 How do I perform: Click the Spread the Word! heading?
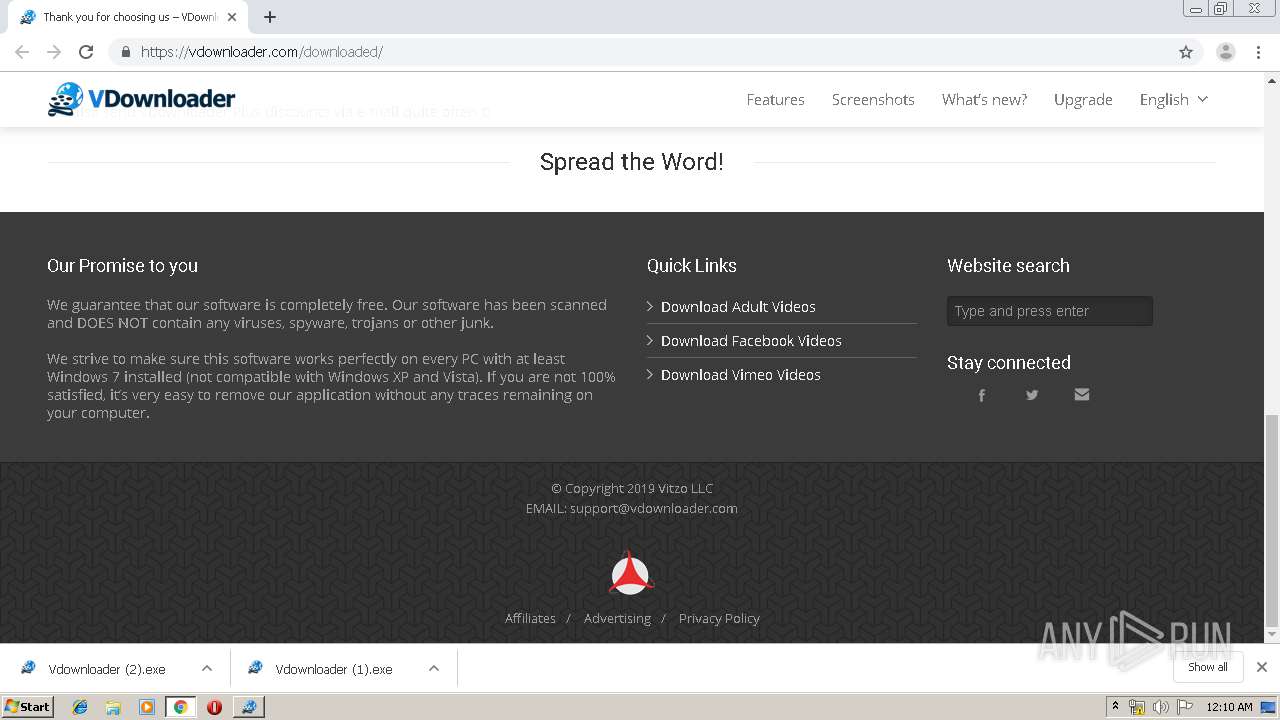[631, 162]
